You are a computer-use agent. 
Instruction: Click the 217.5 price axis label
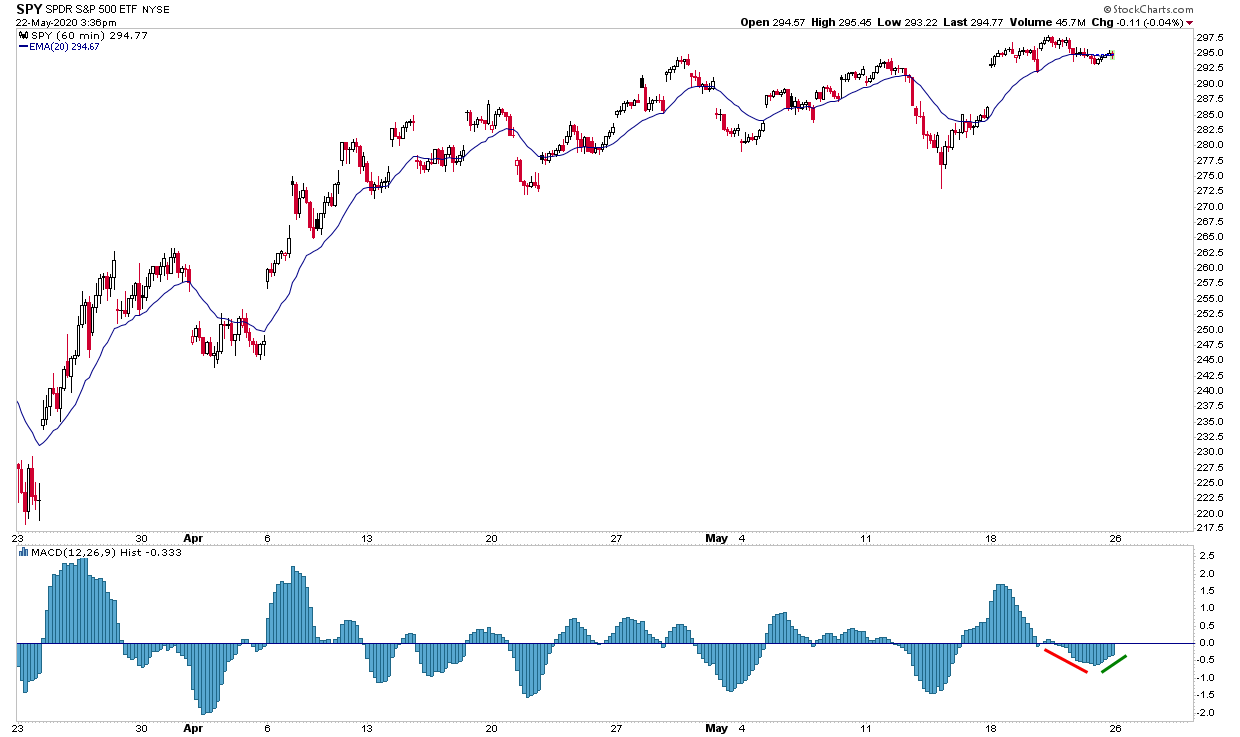(1210, 528)
